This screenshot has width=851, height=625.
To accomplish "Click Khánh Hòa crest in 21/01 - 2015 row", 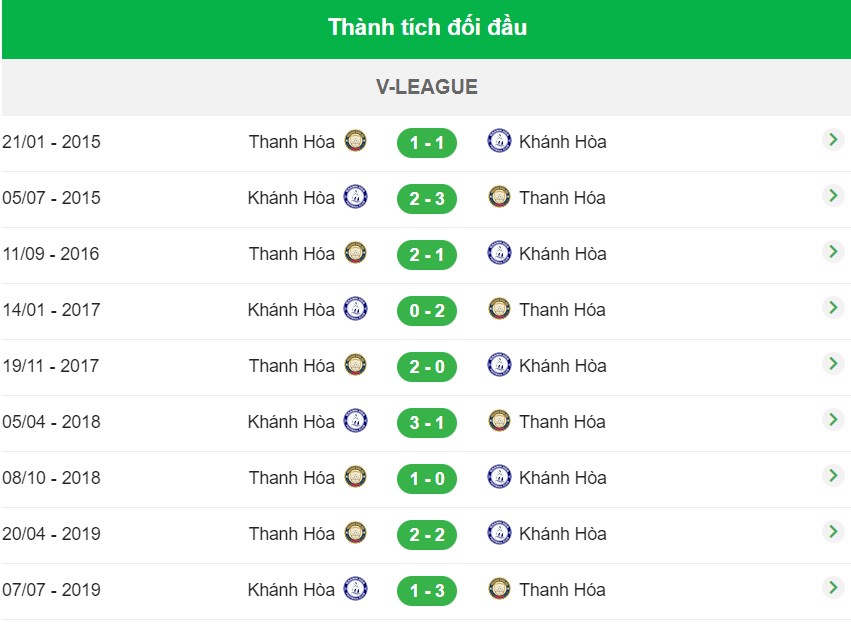I will (x=499, y=141).
